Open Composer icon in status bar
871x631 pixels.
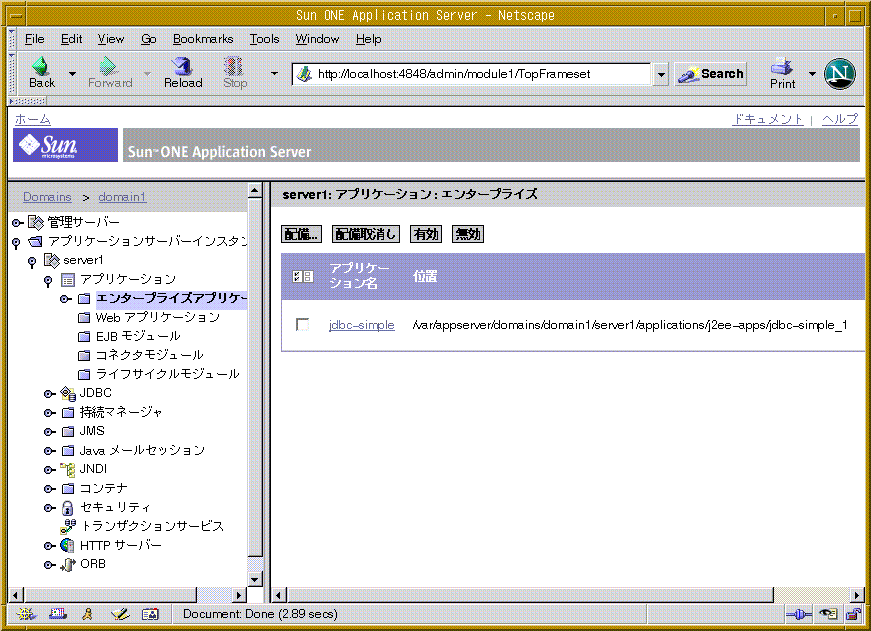(119, 614)
